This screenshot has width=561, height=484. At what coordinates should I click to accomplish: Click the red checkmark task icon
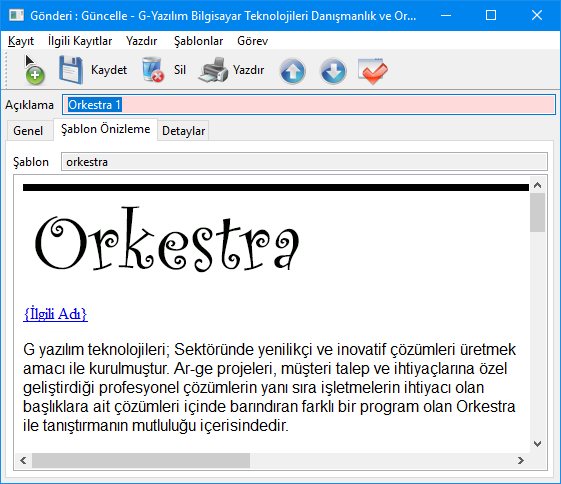[373, 71]
